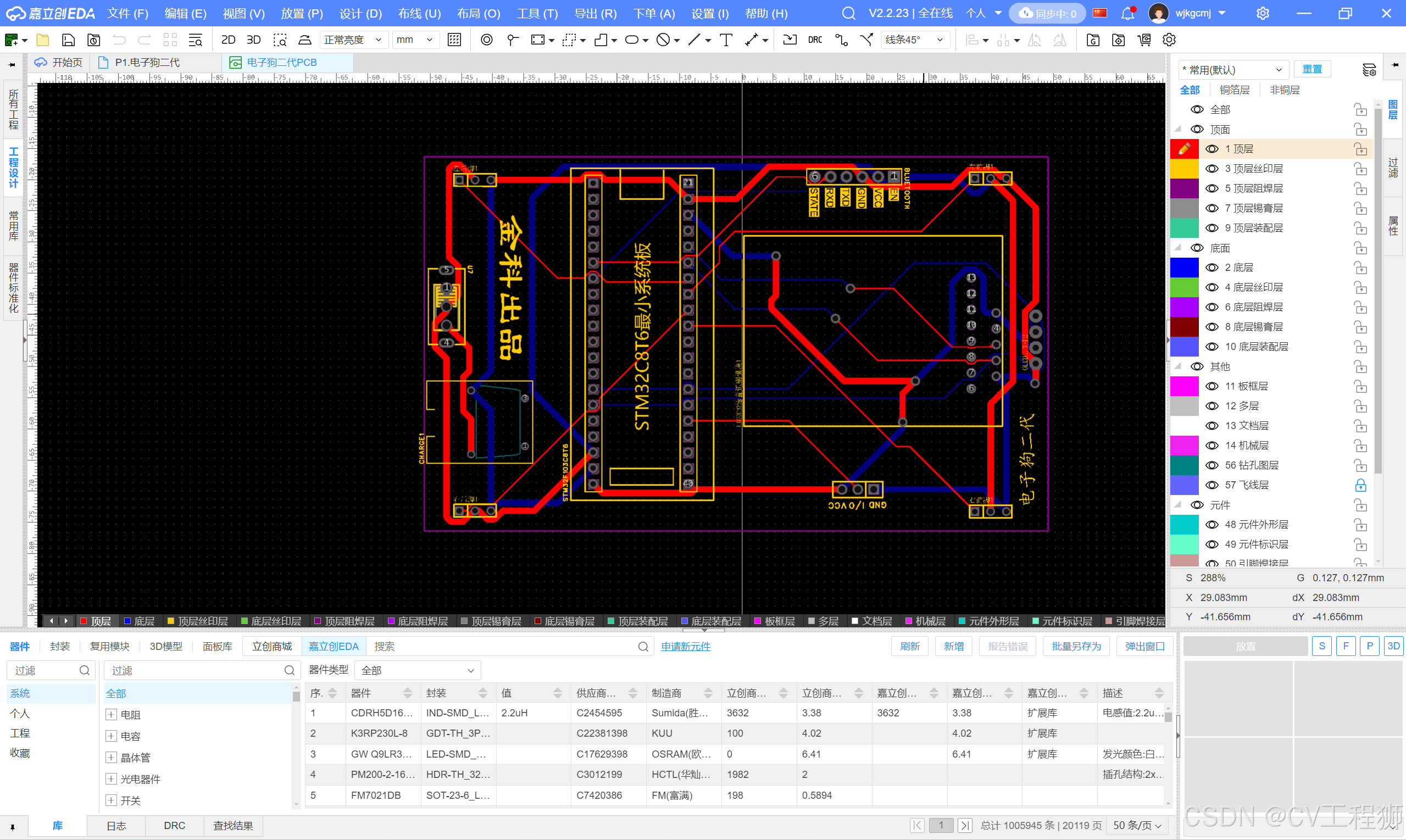Open the 器件类型 全部 dropdown
Image resolution: width=1406 pixels, height=840 pixels.
(417, 670)
